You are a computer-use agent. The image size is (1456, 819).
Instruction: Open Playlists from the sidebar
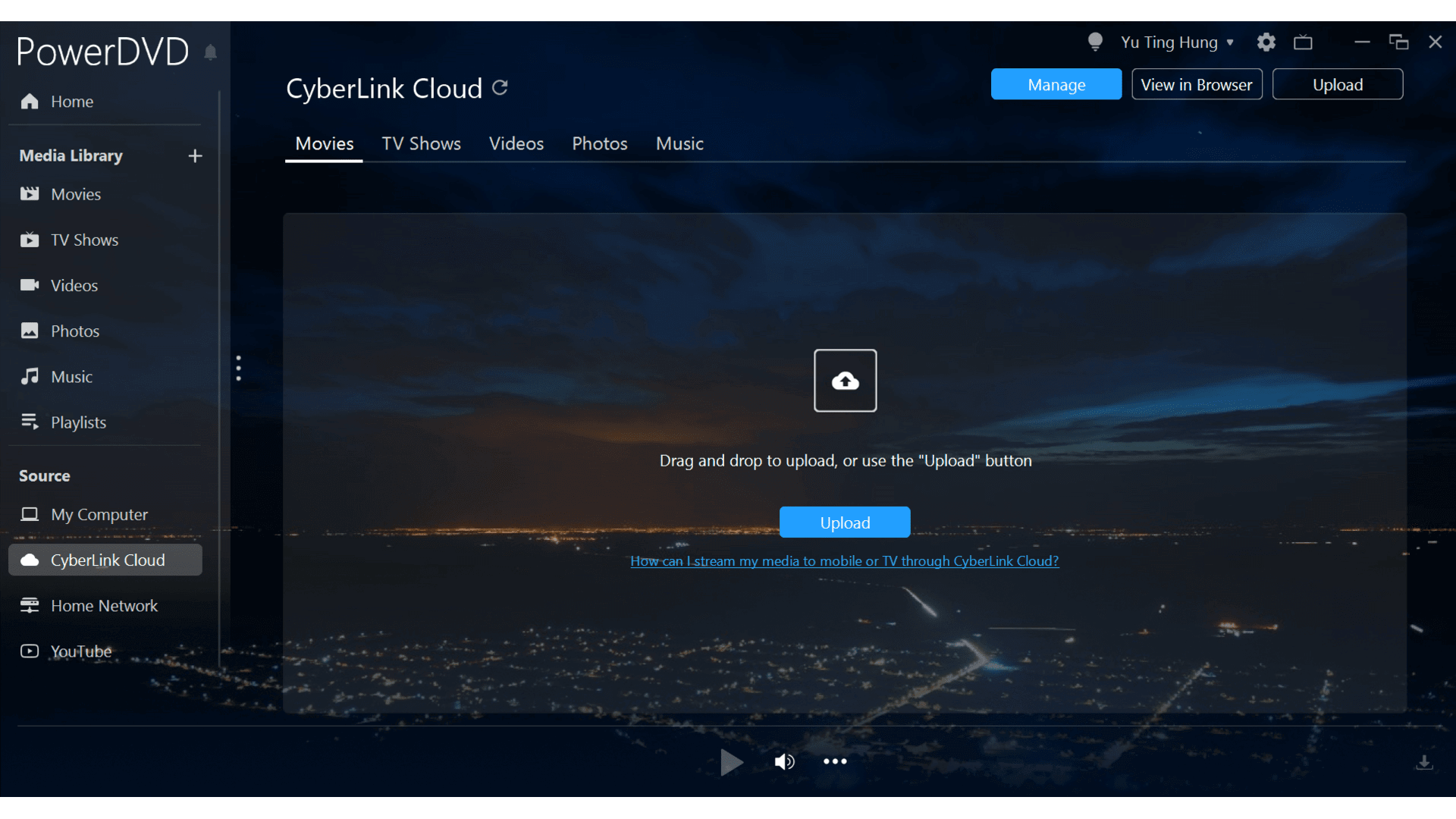pyautogui.click(x=78, y=422)
